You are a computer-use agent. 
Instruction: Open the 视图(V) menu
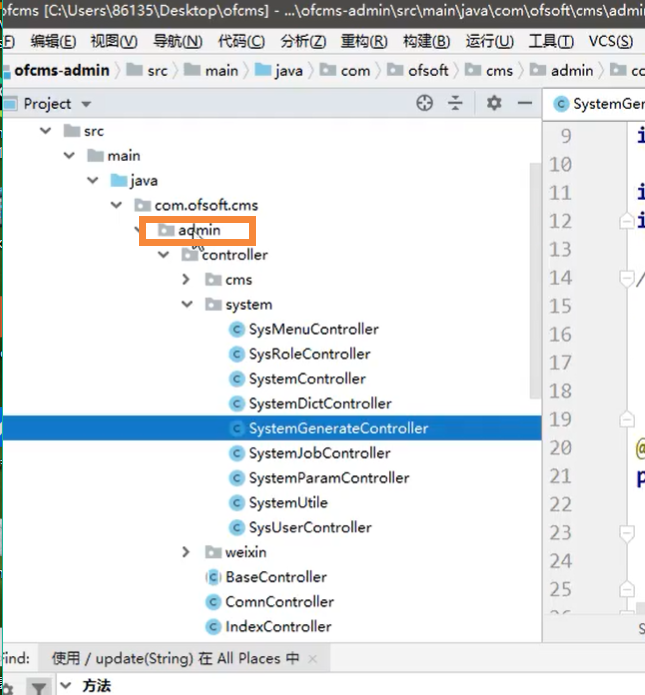coord(114,42)
